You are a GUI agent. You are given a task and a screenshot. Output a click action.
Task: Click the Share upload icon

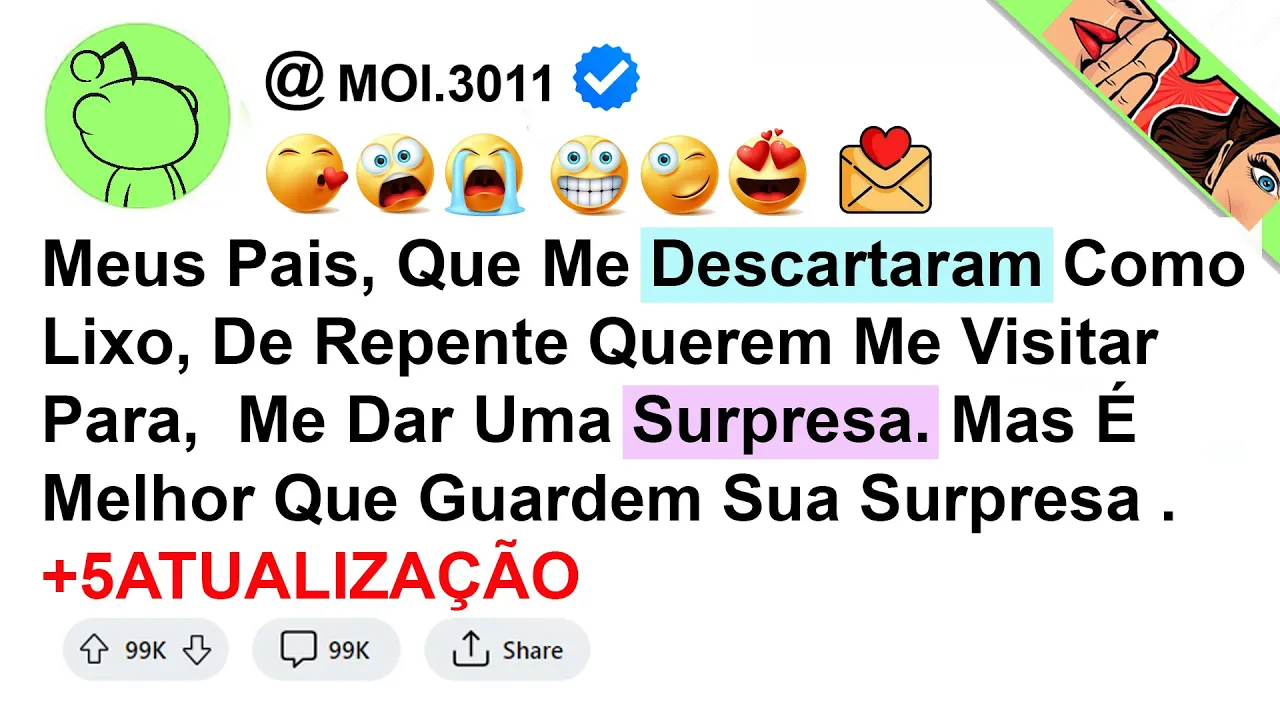pos(470,651)
